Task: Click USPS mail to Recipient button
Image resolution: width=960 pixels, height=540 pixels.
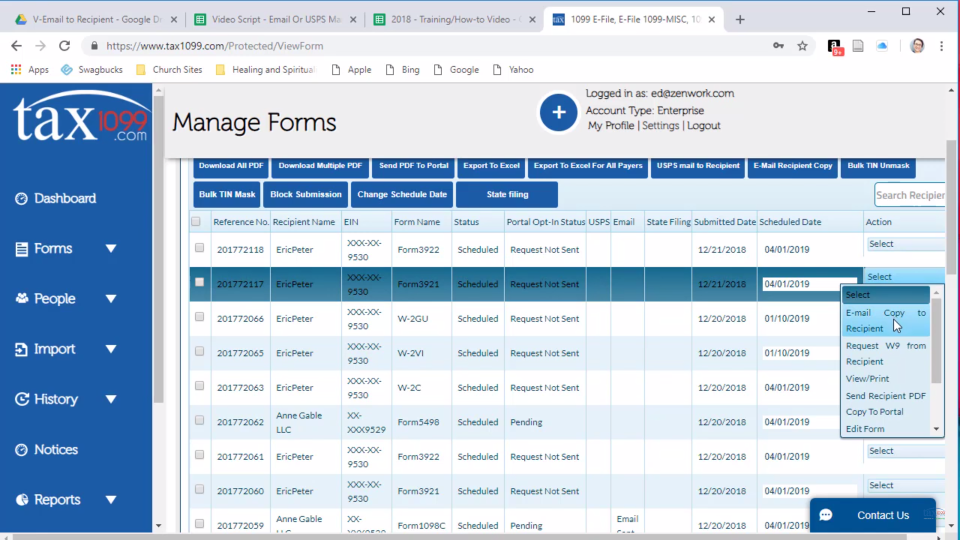Action: coord(698,166)
